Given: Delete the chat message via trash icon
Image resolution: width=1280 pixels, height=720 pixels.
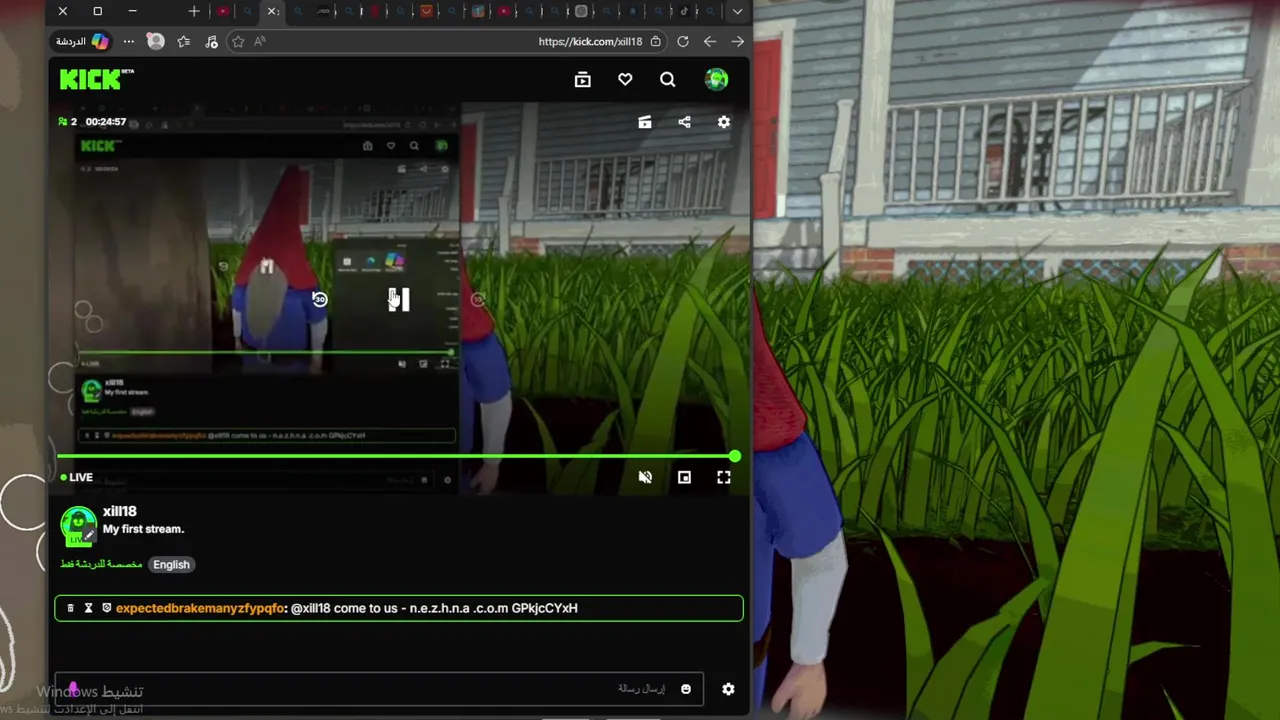Looking at the screenshot, I should click(70, 608).
